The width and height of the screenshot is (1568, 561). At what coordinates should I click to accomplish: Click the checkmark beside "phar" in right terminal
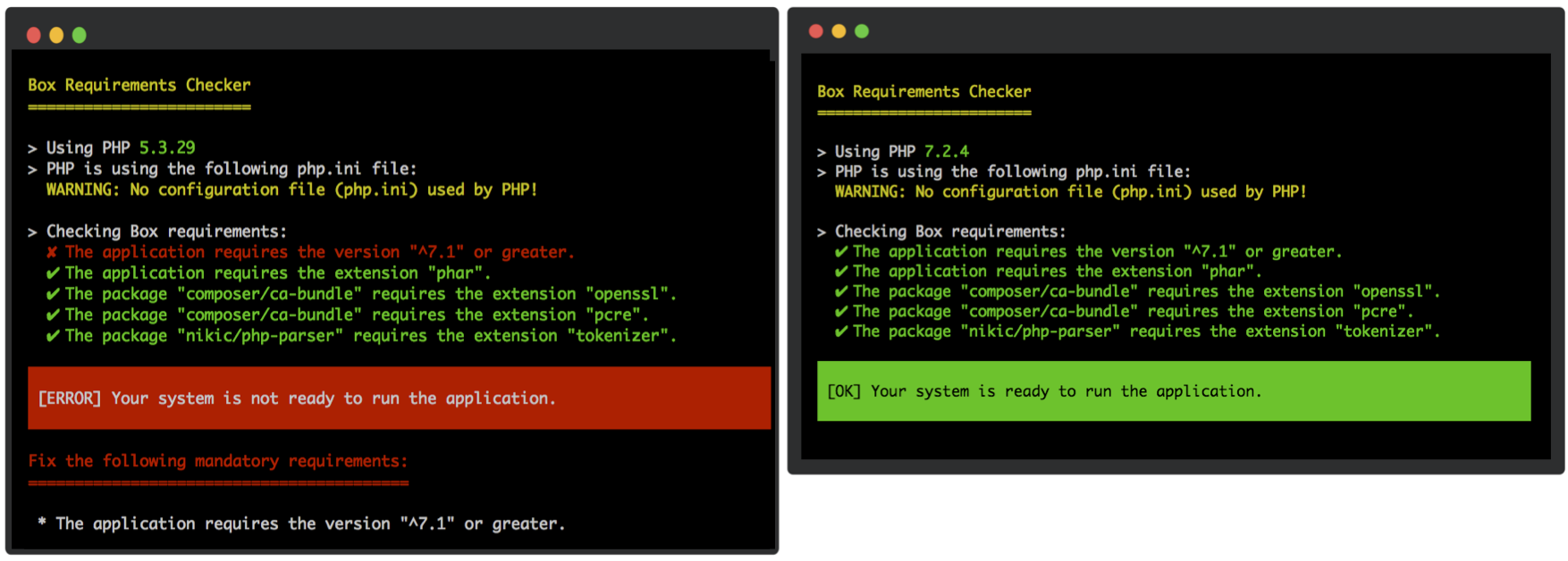point(841,272)
